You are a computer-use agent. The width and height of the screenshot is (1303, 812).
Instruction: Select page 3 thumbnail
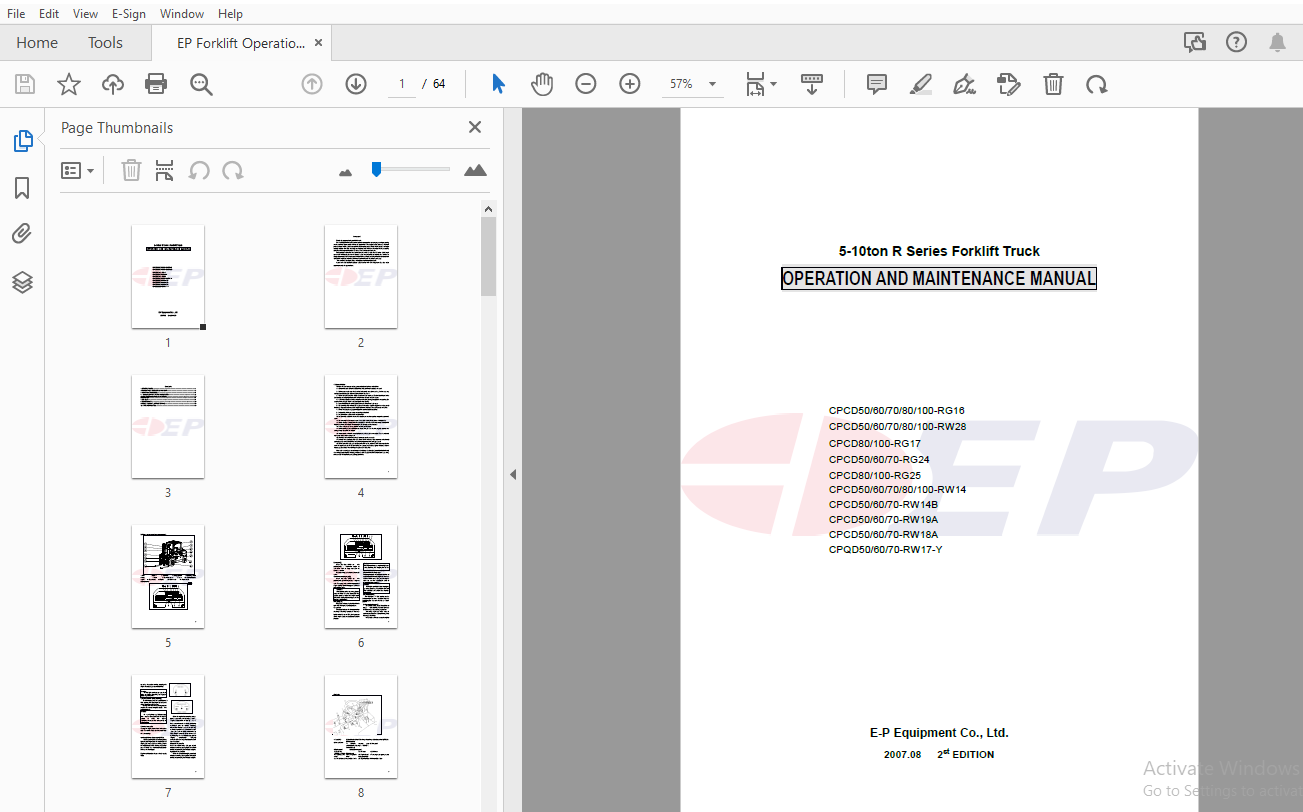(168, 427)
